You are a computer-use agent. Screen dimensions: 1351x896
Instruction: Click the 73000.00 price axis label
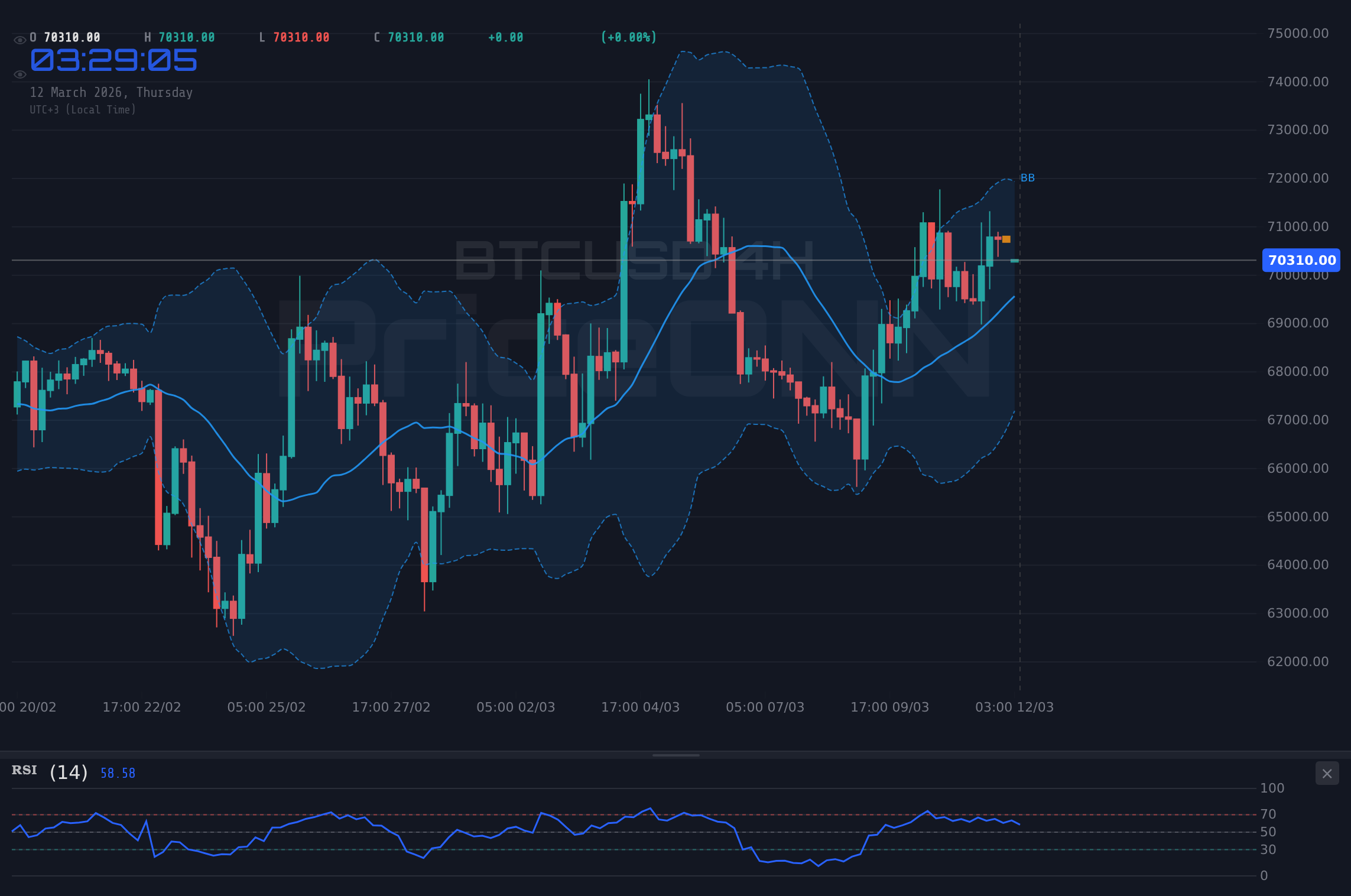[1298, 129]
